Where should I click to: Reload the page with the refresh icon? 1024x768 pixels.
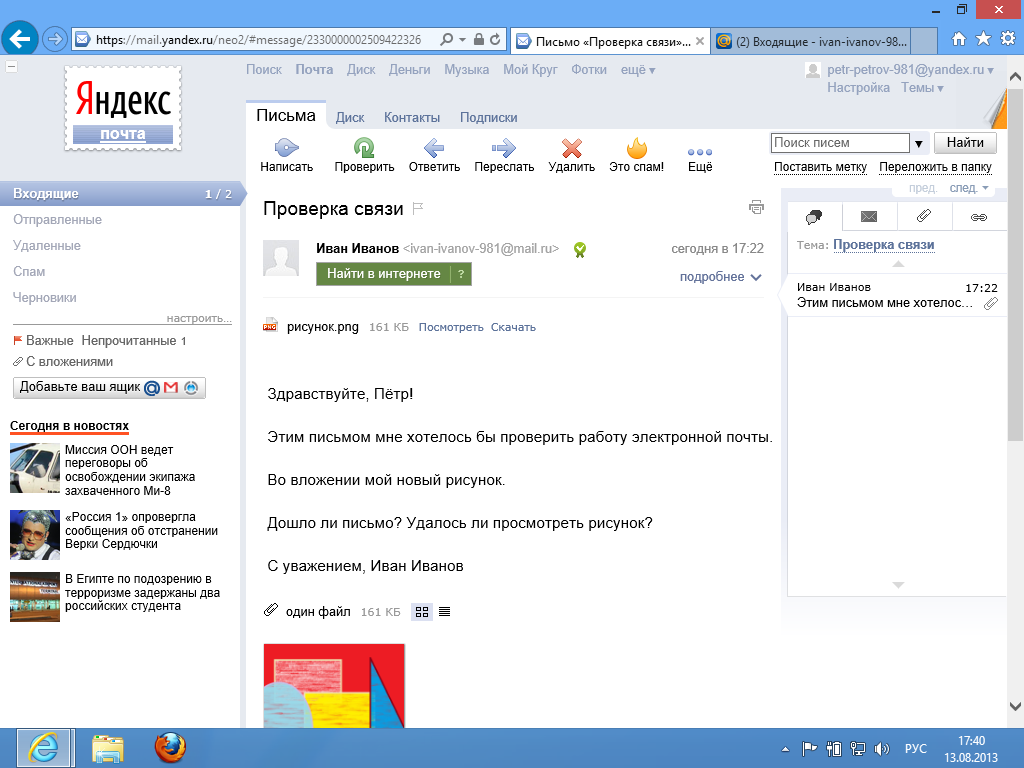496,40
